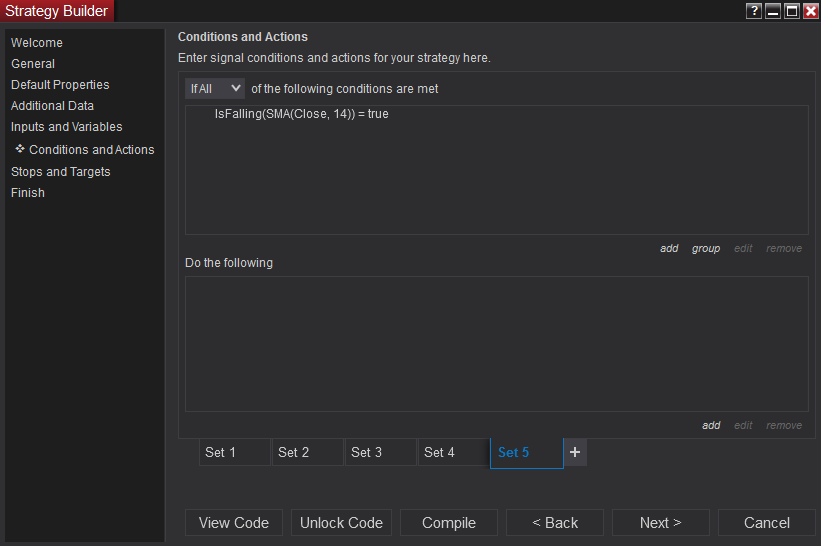Cancel the Strategy Builder wizard
821x546 pixels.
coord(767,522)
